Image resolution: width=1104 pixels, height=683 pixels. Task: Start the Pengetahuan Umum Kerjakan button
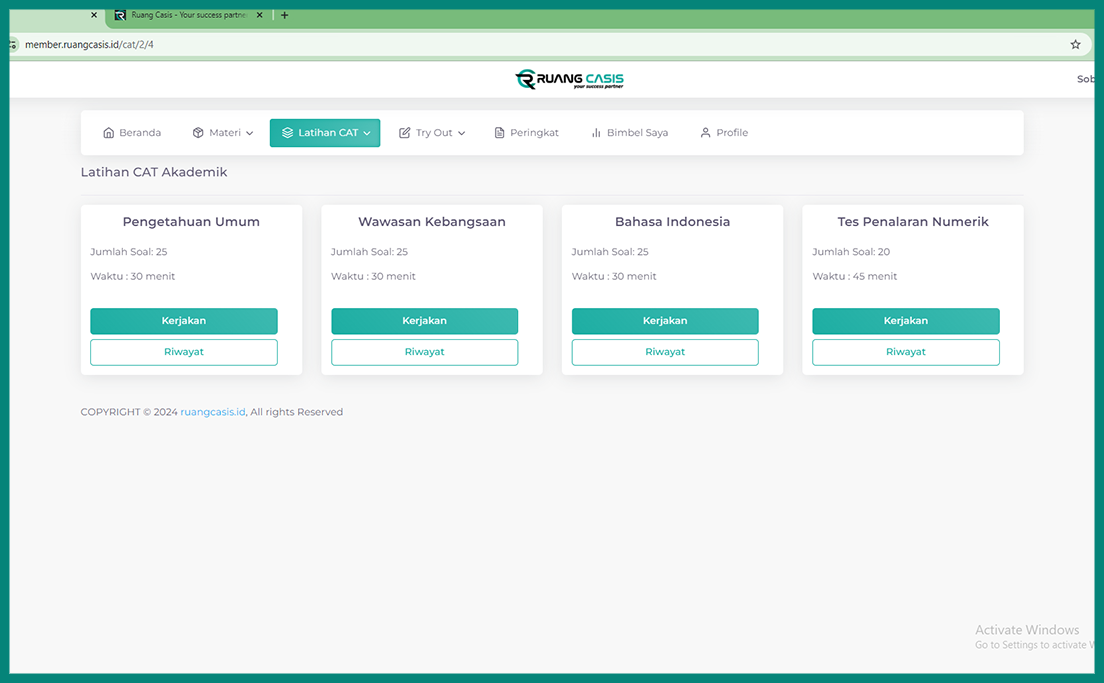click(184, 321)
